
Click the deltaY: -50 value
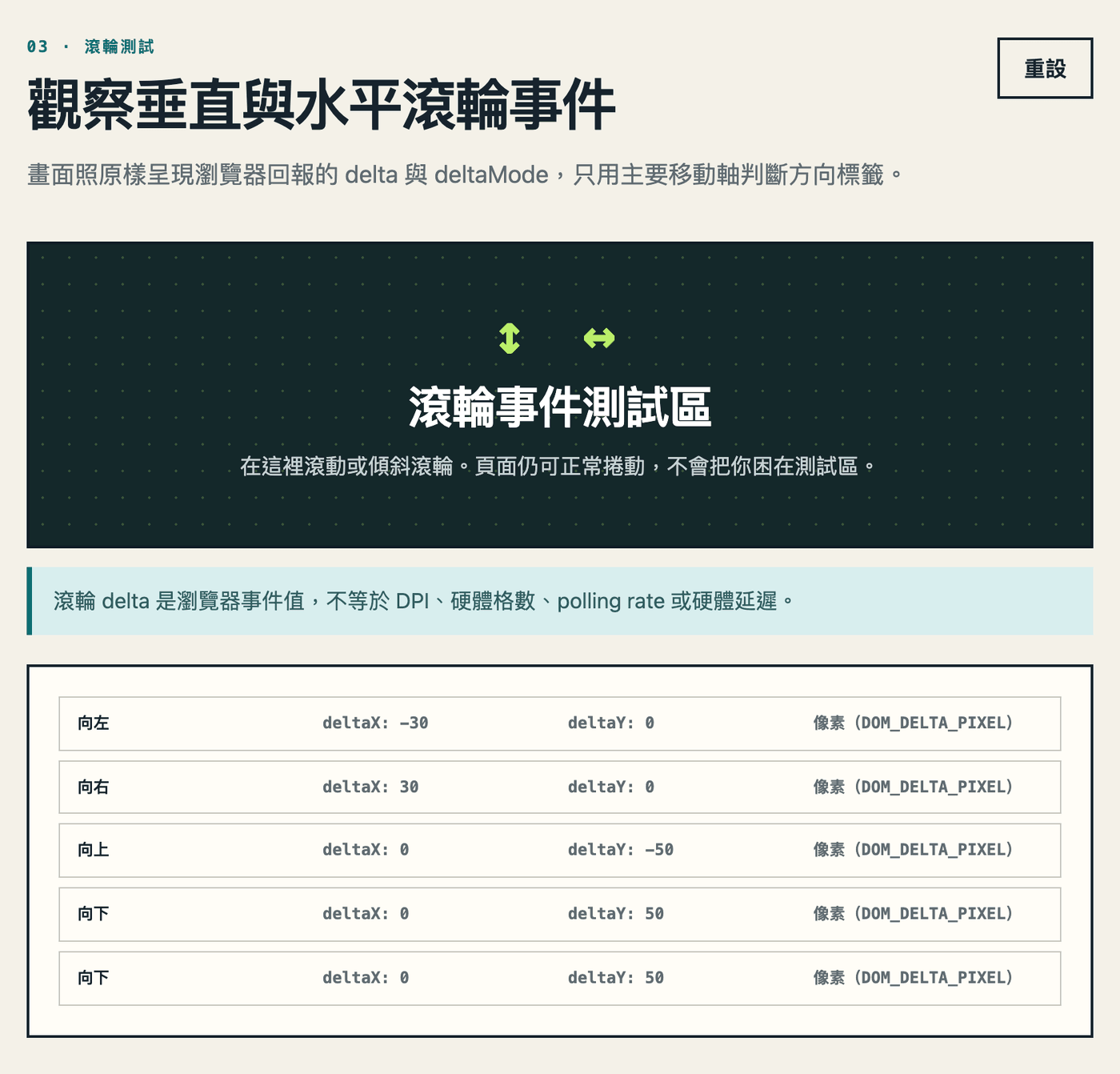[x=621, y=850]
